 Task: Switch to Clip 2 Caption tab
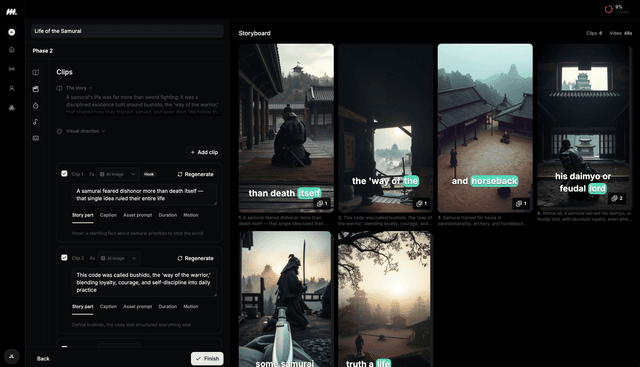point(108,307)
